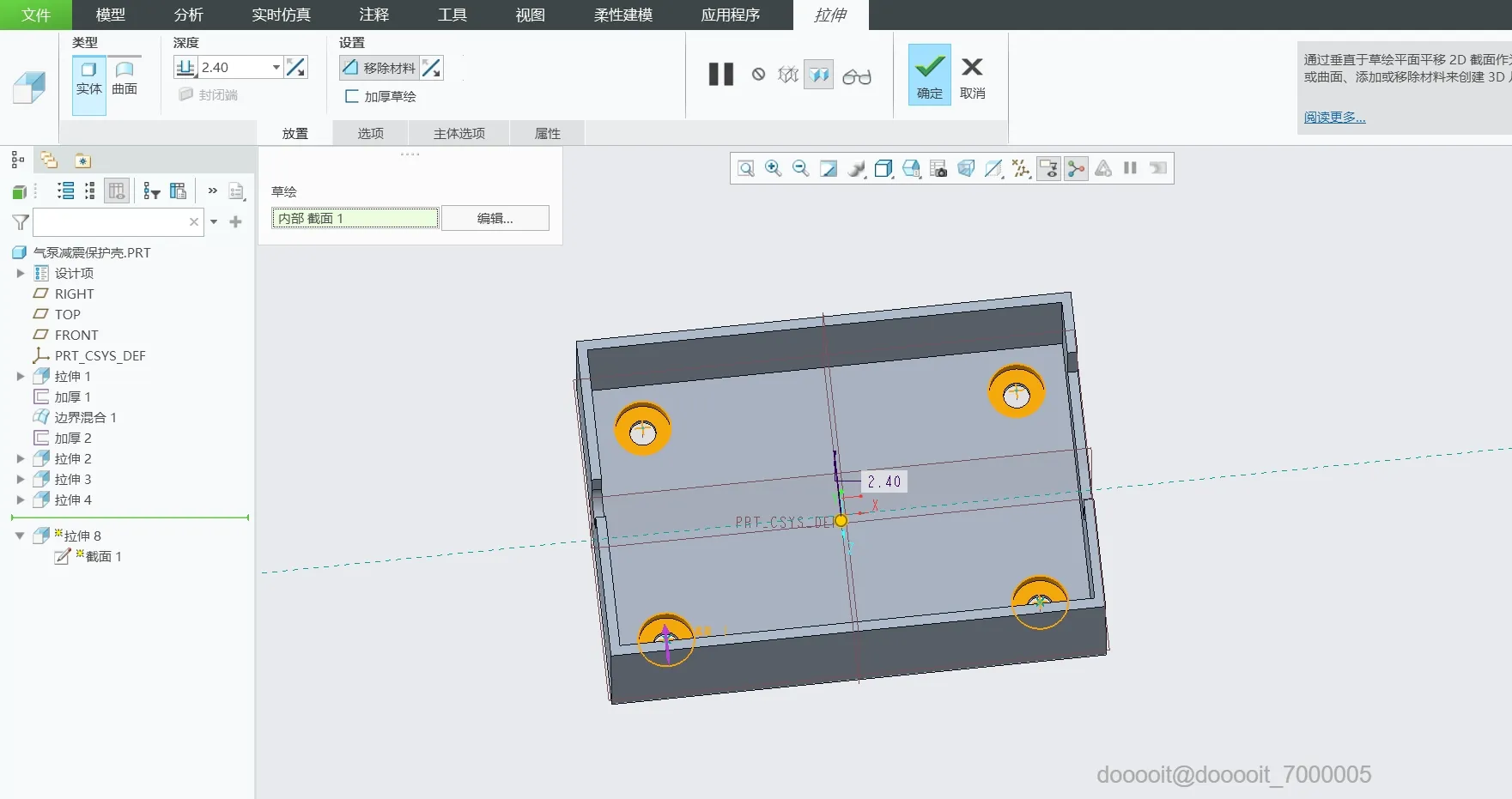The image size is (1512, 799).
Task: Toggle the 移除材料 remove material option
Action: (x=379, y=68)
